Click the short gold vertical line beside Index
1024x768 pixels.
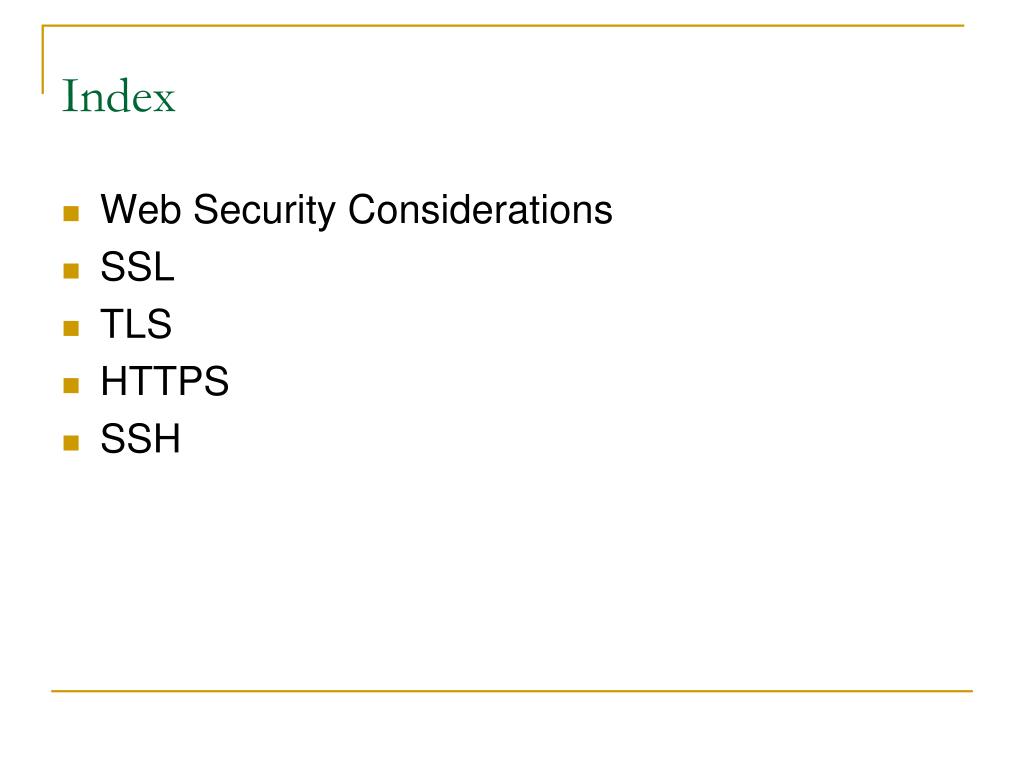43,59
